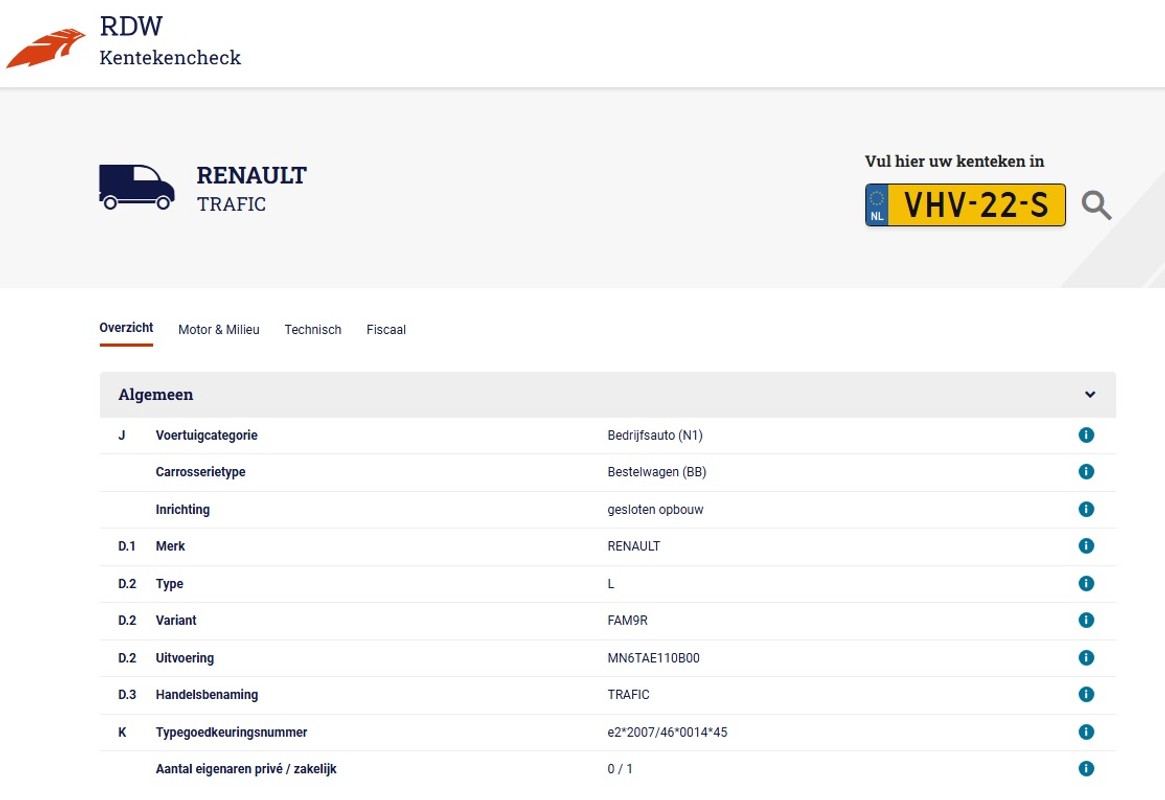Image resolution: width=1165 pixels, height=800 pixels.
Task: Click the Merk value RENAULT
Action: pos(634,546)
